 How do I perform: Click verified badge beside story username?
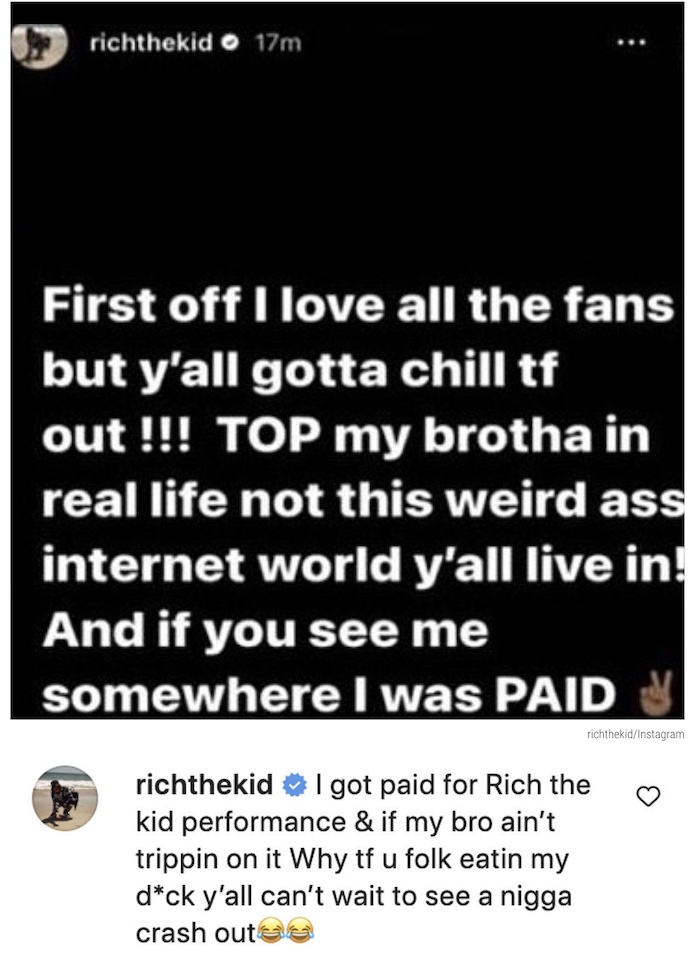230,42
